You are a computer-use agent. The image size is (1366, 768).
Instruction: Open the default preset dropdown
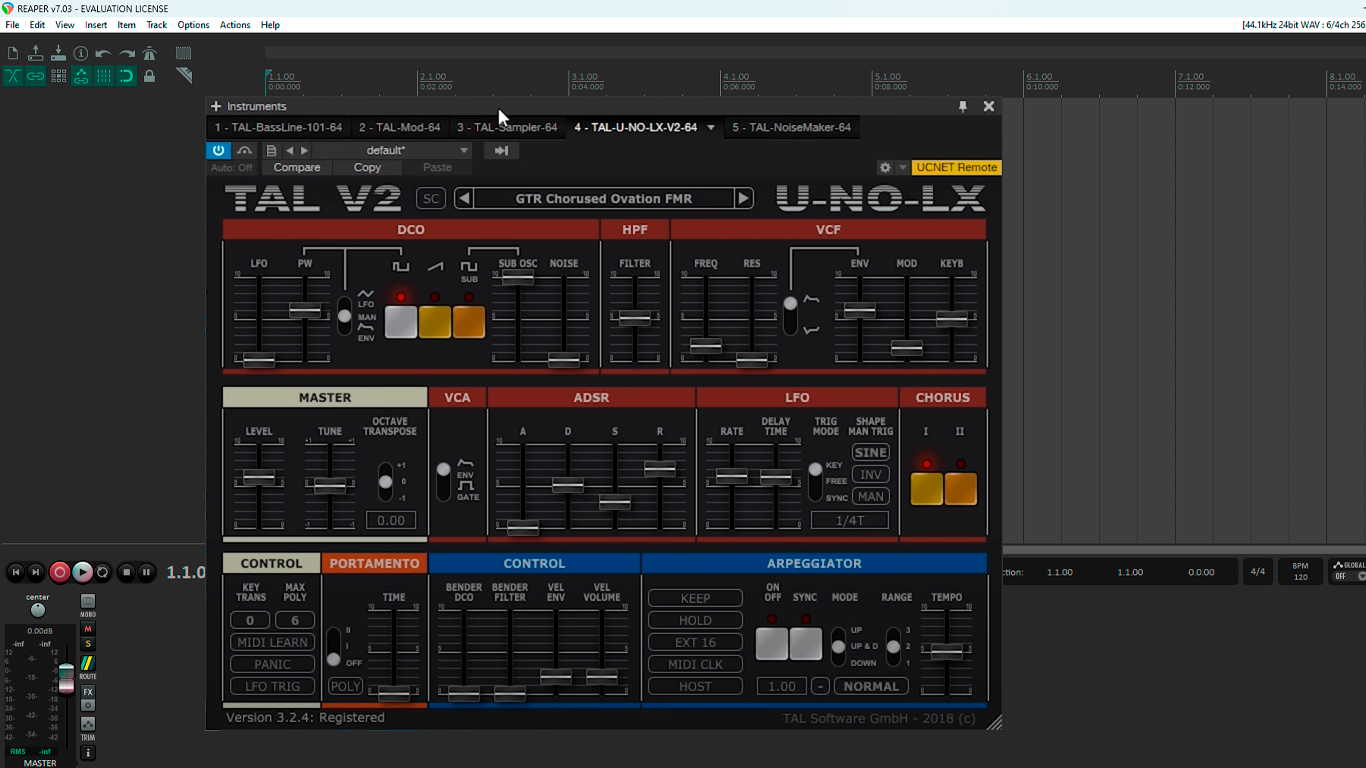[394, 150]
